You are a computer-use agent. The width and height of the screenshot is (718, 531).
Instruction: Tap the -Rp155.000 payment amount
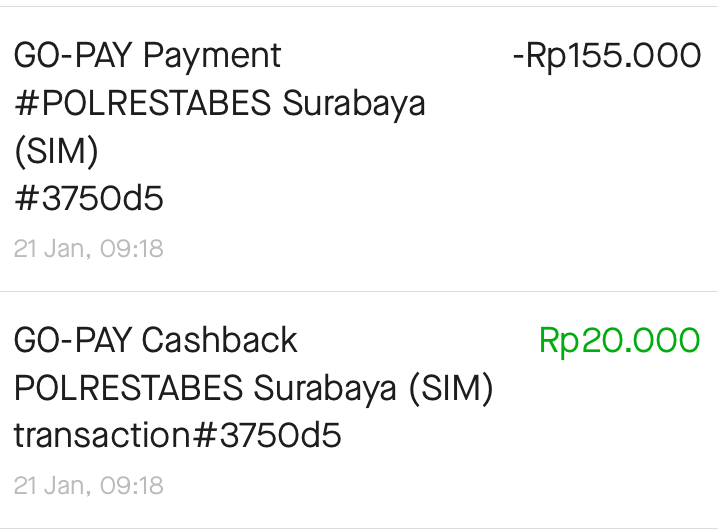coord(606,56)
